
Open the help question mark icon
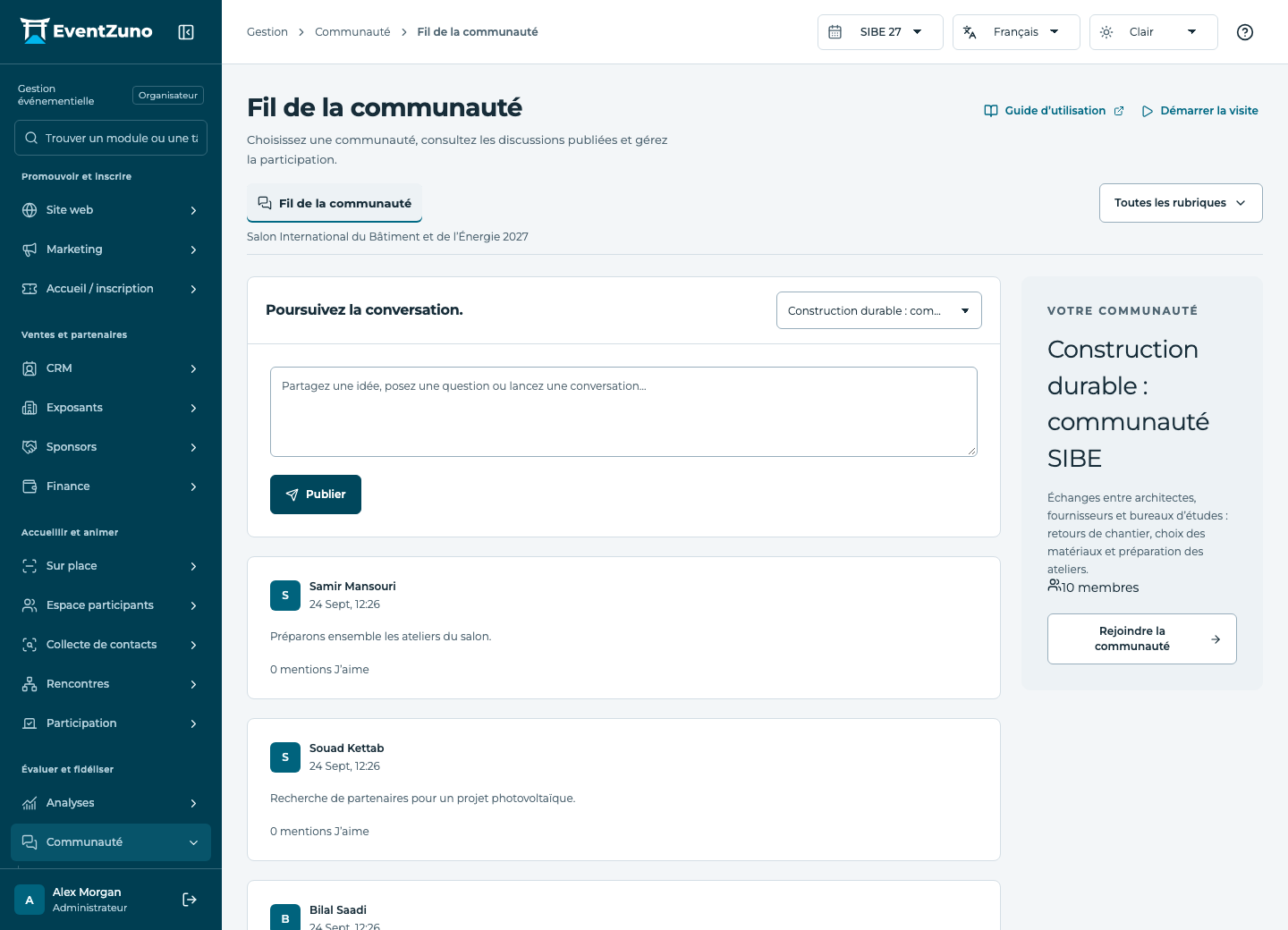(x=1245, y=32)
